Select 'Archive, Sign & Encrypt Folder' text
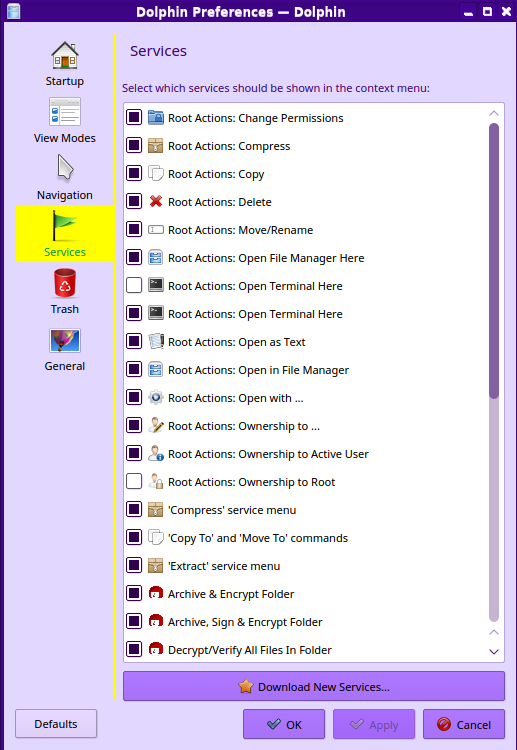The height and width of the screenshot is (750, 517). 245,622
